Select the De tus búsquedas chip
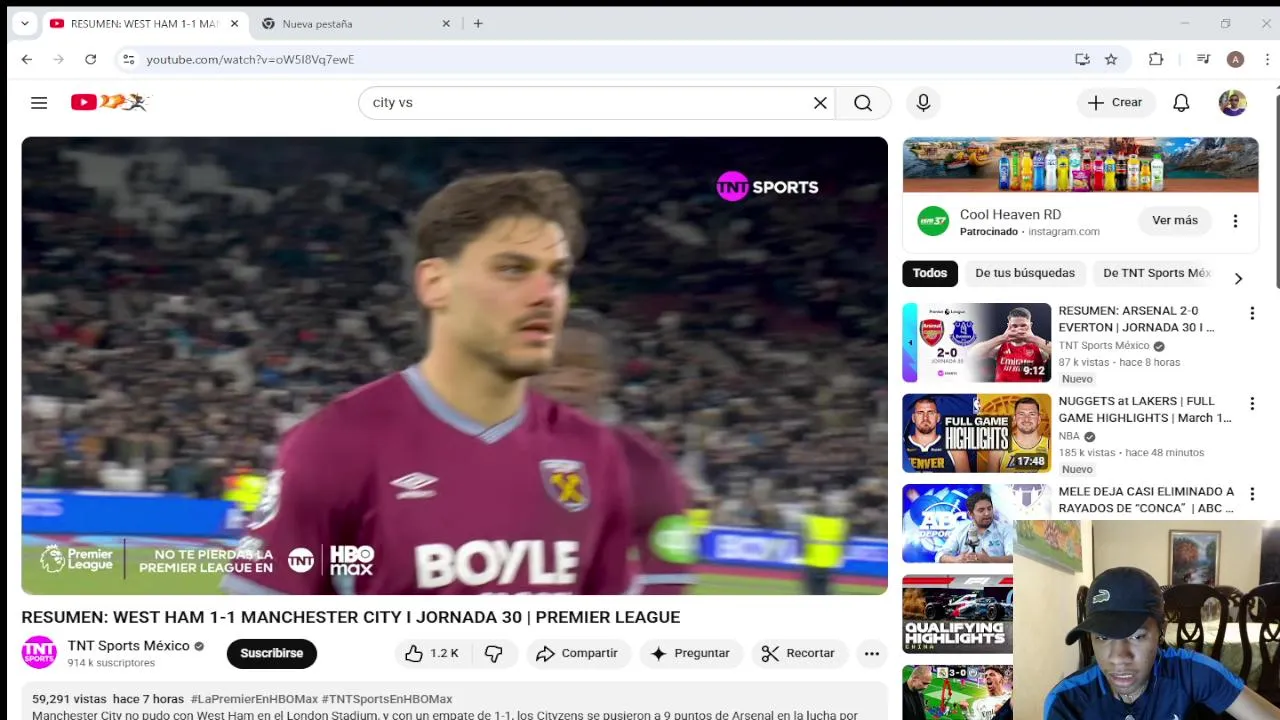 pyautogui.click(x=1025, y=273)
